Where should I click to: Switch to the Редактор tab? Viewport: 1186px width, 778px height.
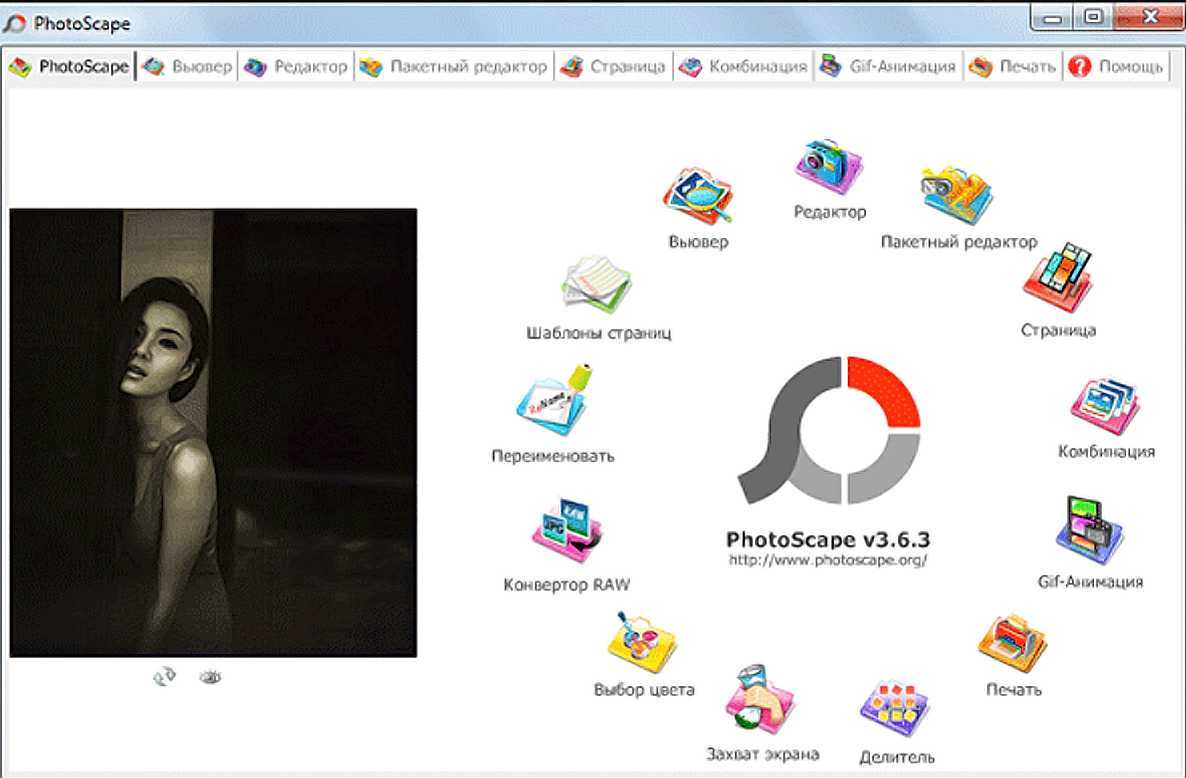[297, 67]
